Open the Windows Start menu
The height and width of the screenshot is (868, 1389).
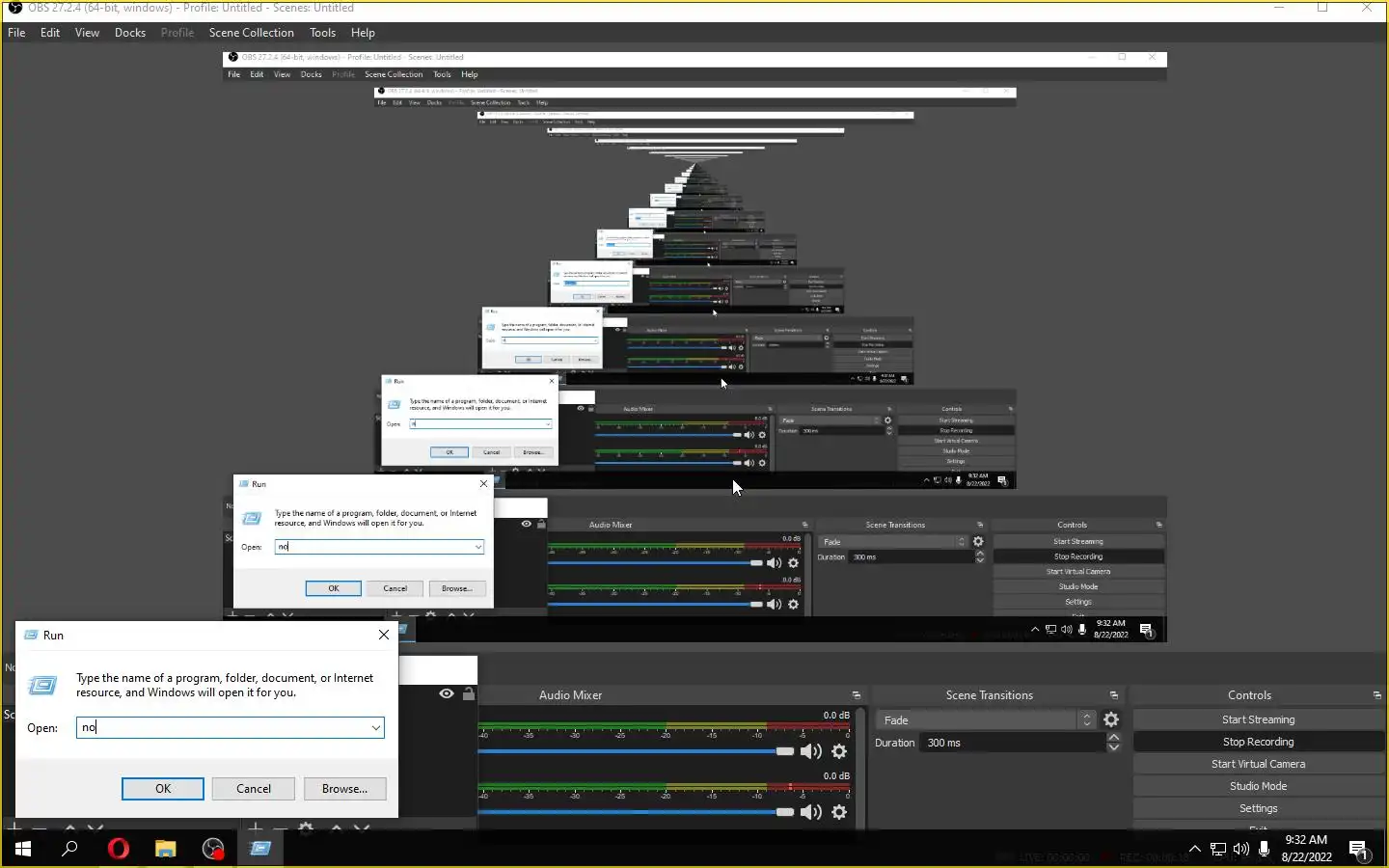tap(23, 849)
